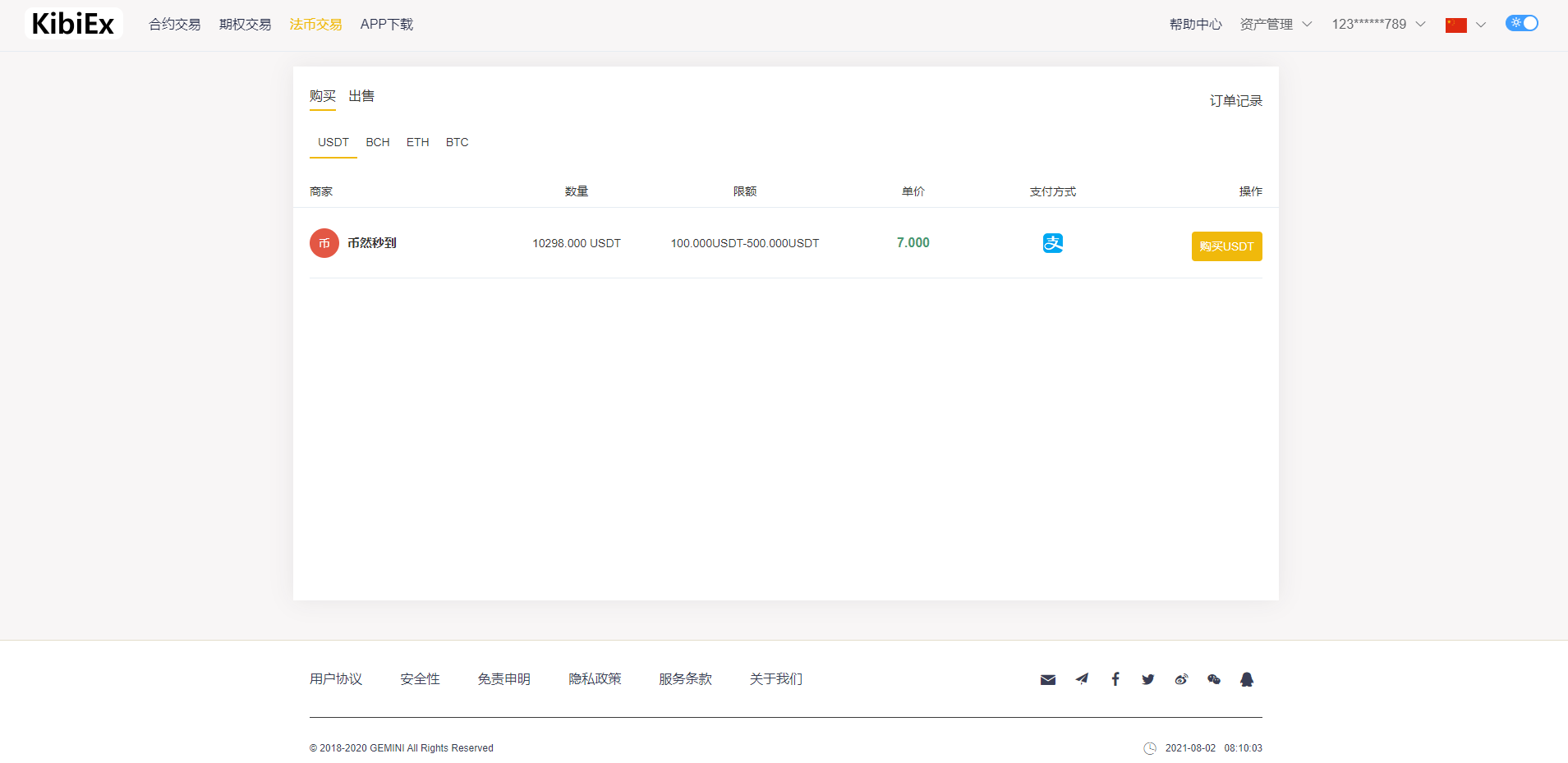Select the BCH currency tab

coord(377,142)
